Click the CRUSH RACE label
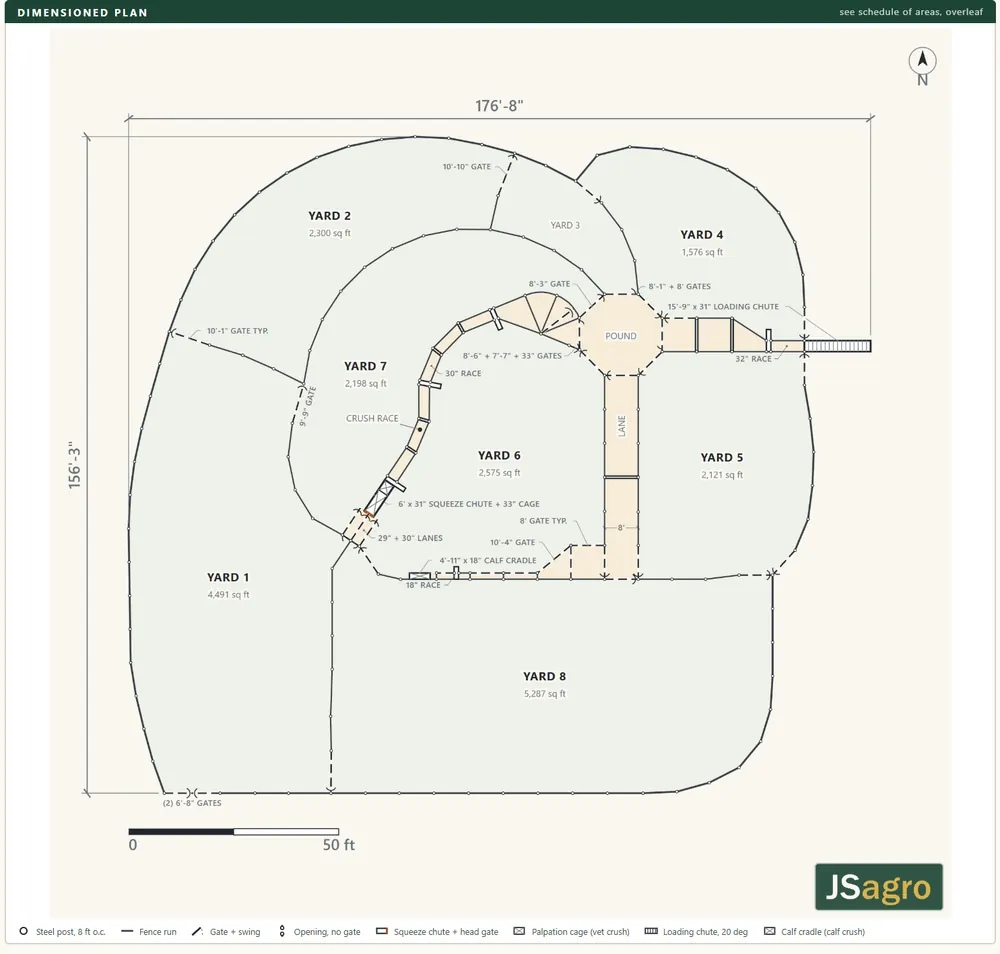 [372, 418]
